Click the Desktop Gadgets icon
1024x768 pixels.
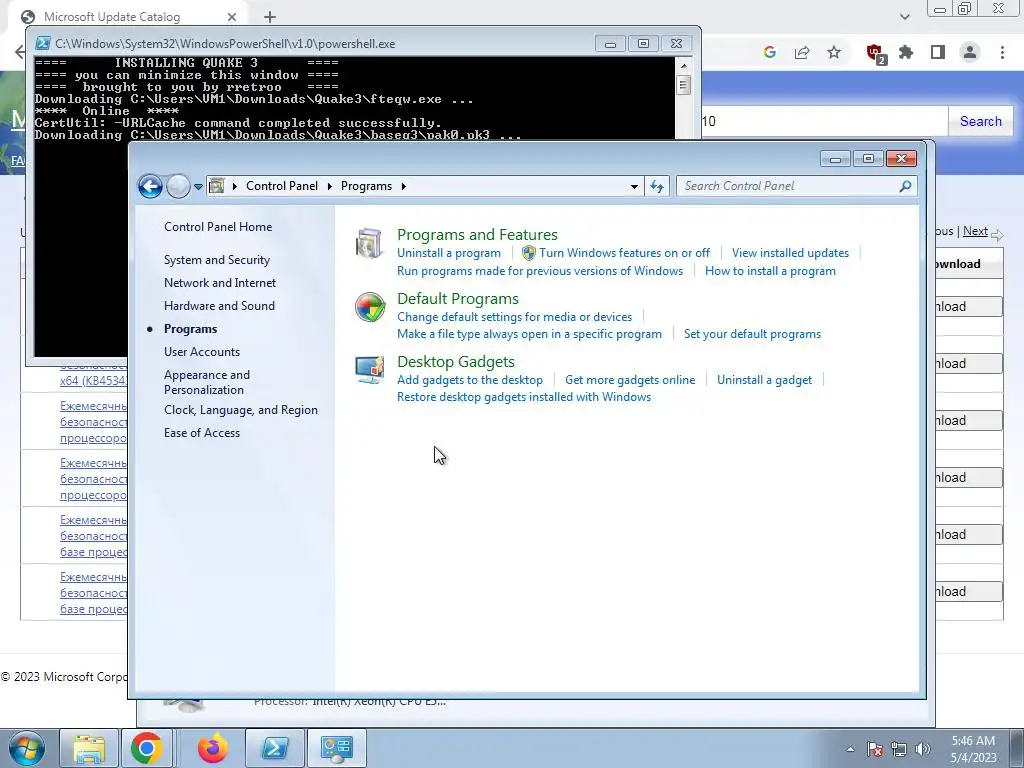click(370, 370)
